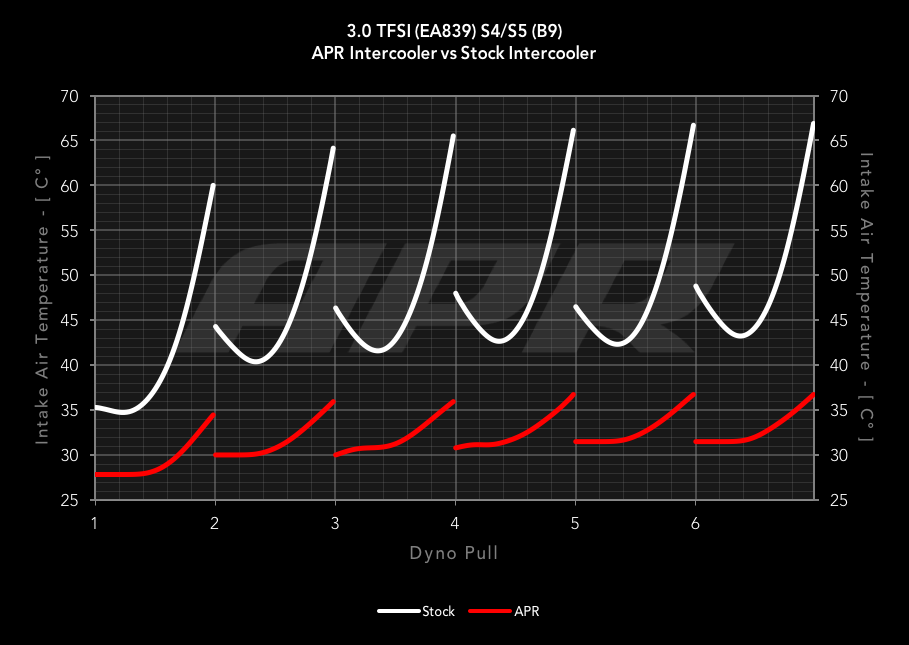Click x-axis tick label 6
This screenshot has width=909, height=645.
[695, 524]
